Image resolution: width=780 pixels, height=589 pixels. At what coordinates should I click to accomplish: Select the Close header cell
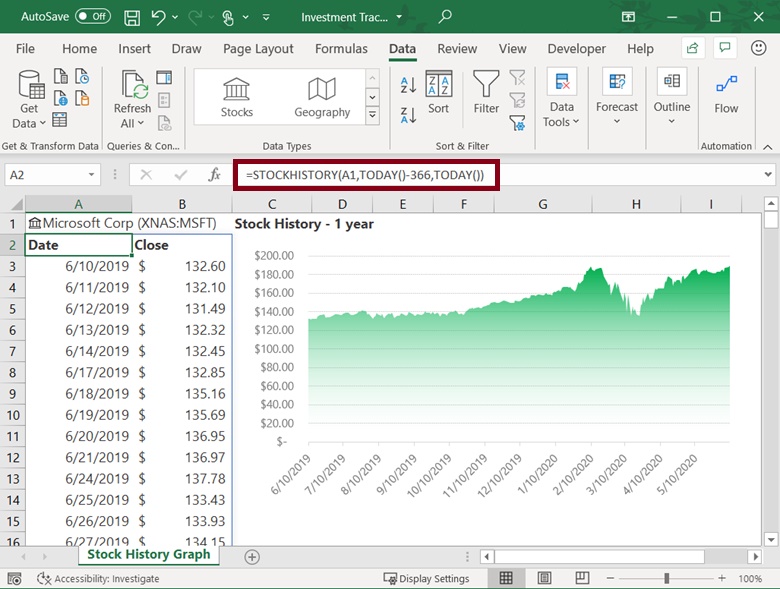tap(182, 245)
